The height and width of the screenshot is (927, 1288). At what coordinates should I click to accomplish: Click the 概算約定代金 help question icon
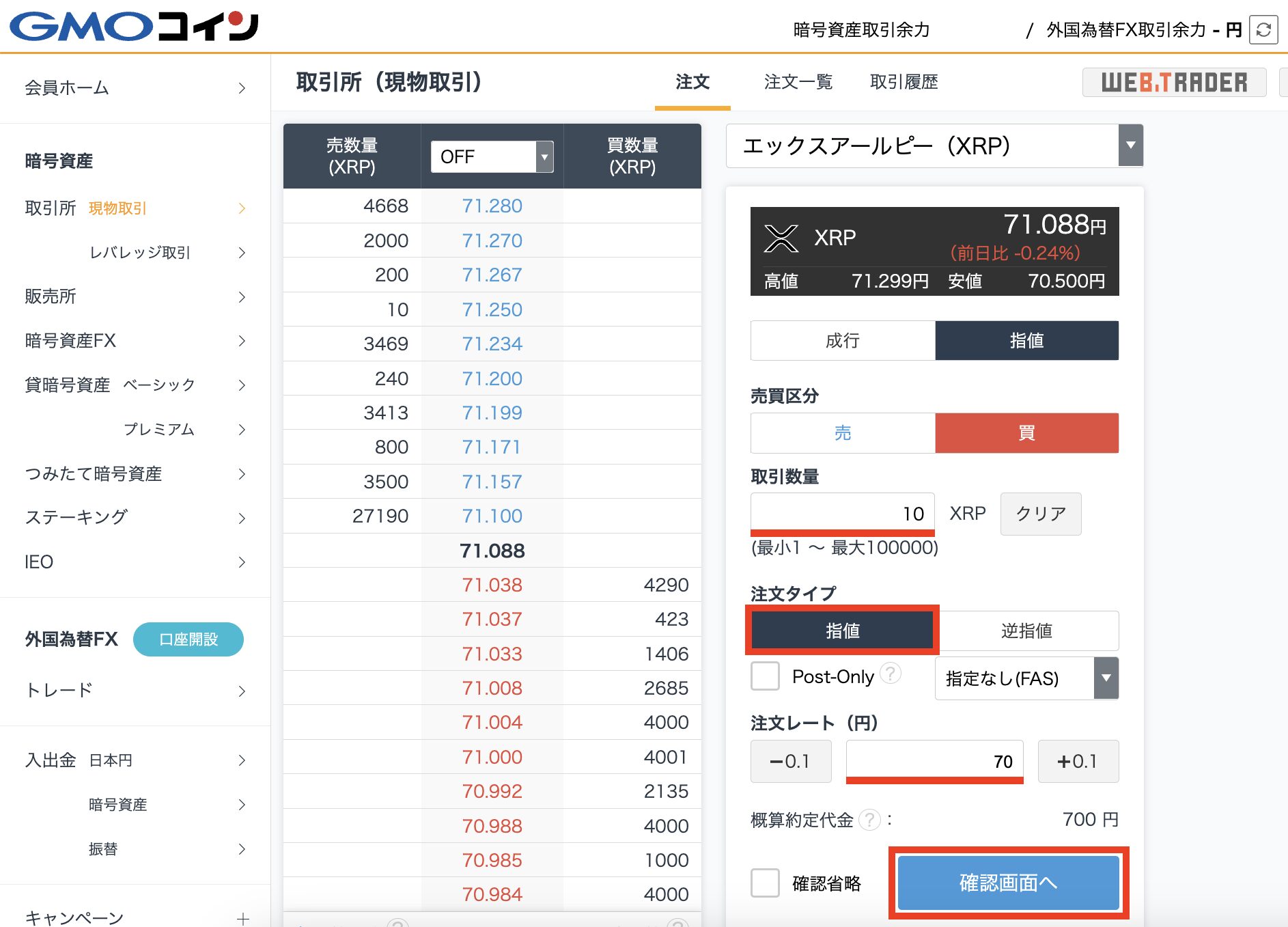[870, 820]
